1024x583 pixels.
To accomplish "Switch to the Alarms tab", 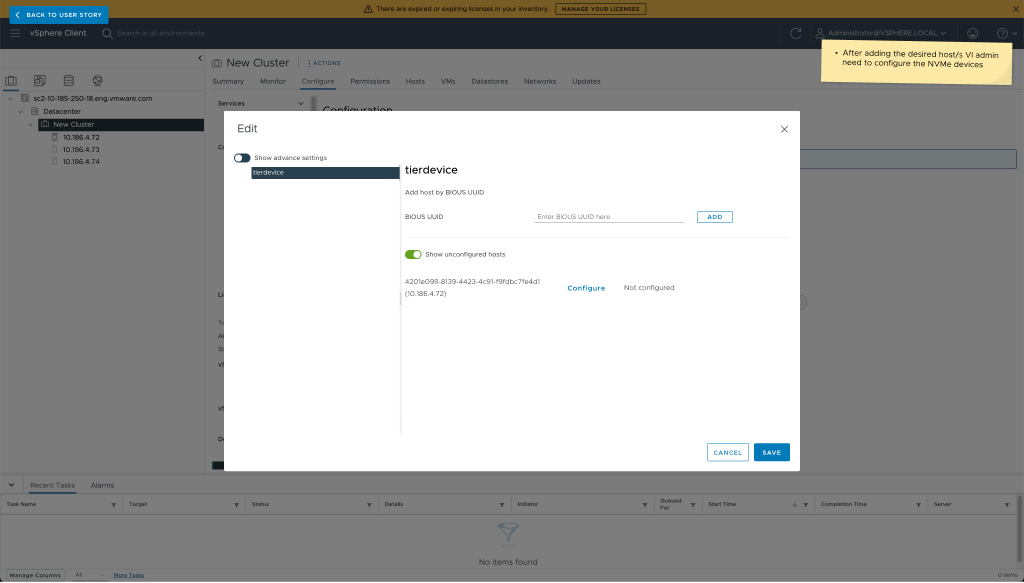I will click(x=101, y=485).
